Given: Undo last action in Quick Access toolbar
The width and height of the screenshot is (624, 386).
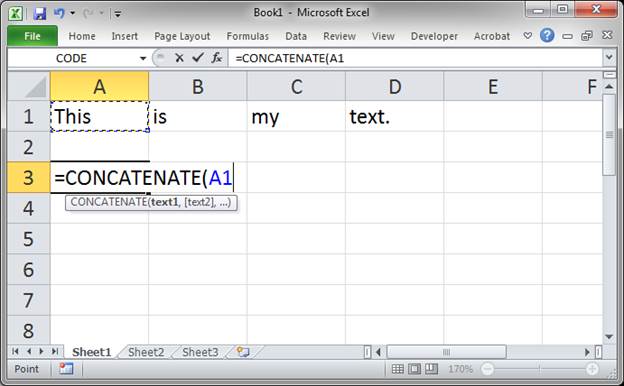Looking at the screenshot, I should (x=59, y=13).
